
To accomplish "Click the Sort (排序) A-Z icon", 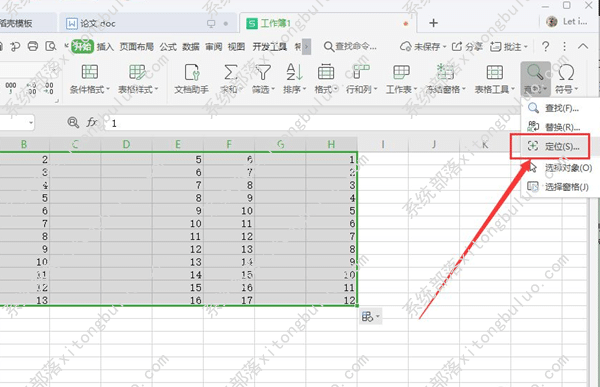I will click(x=294, y=72).
